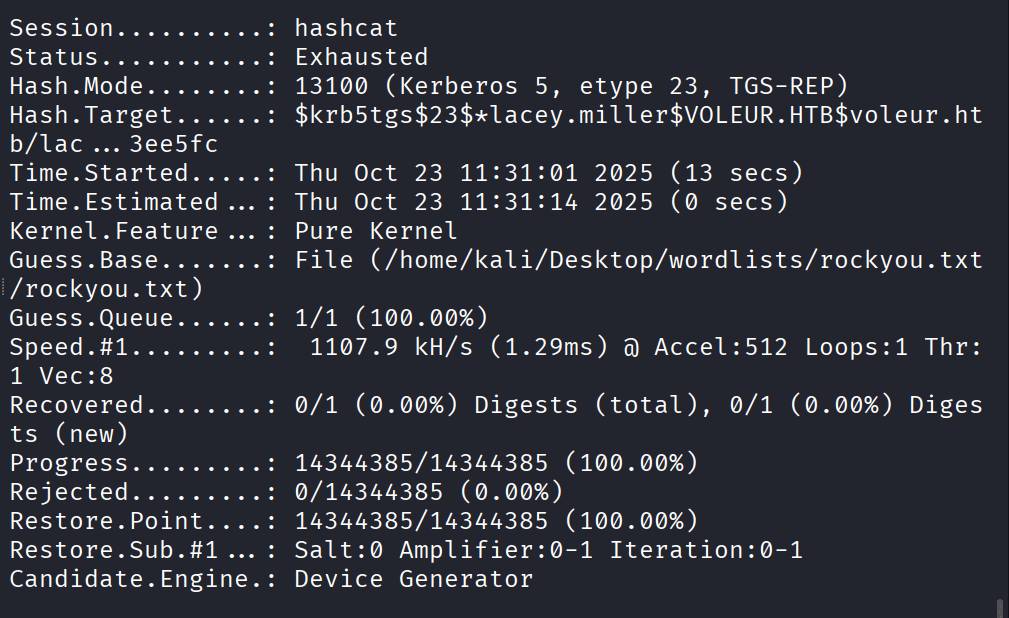Click the Recovered "0/1 (0.00%) Digests (total)" value

click(x=548, y=406)
